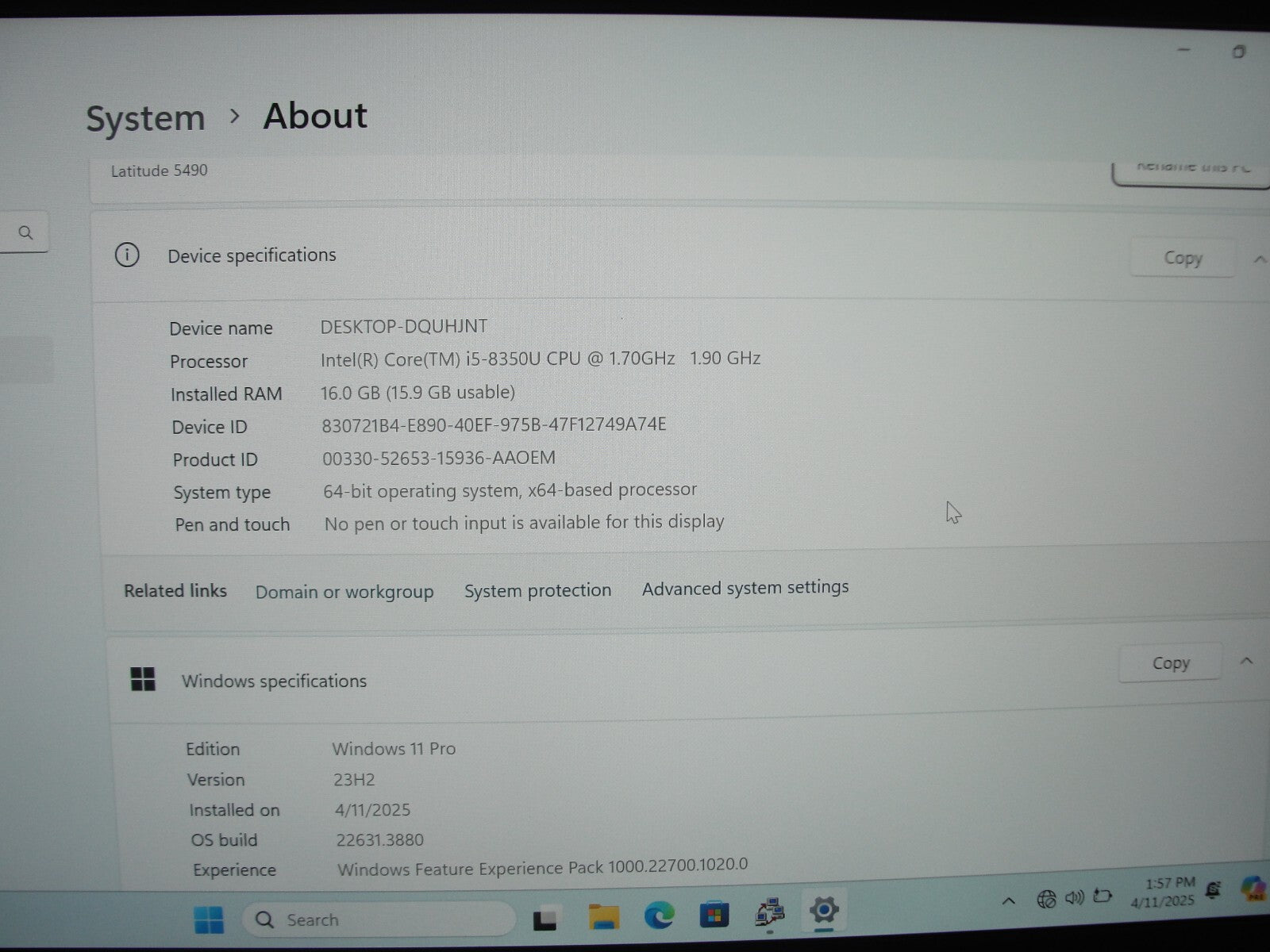The image size is (1270, 952).
Task: Click the Windows specifications heading
Action: coord(274,681)
